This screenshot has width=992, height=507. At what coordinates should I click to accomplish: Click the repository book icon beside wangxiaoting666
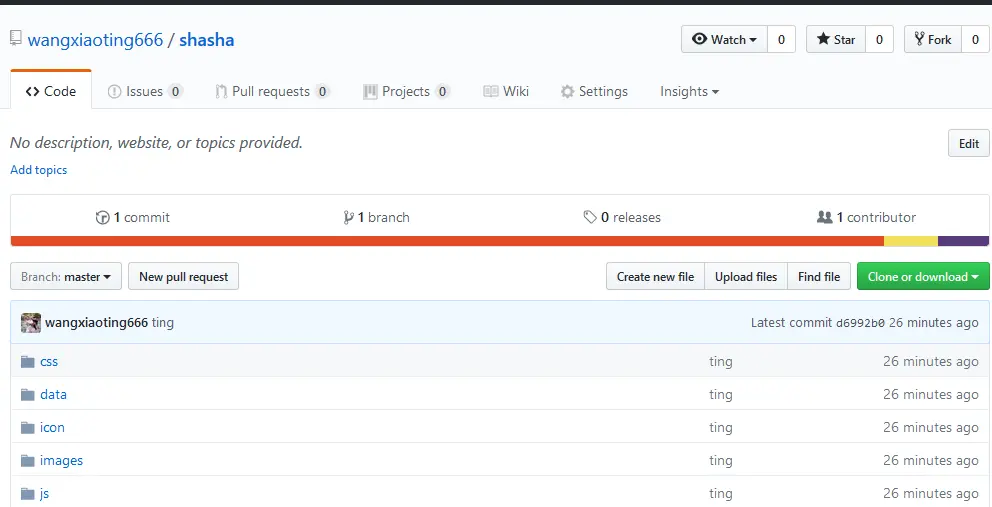[x=16, y=39]
